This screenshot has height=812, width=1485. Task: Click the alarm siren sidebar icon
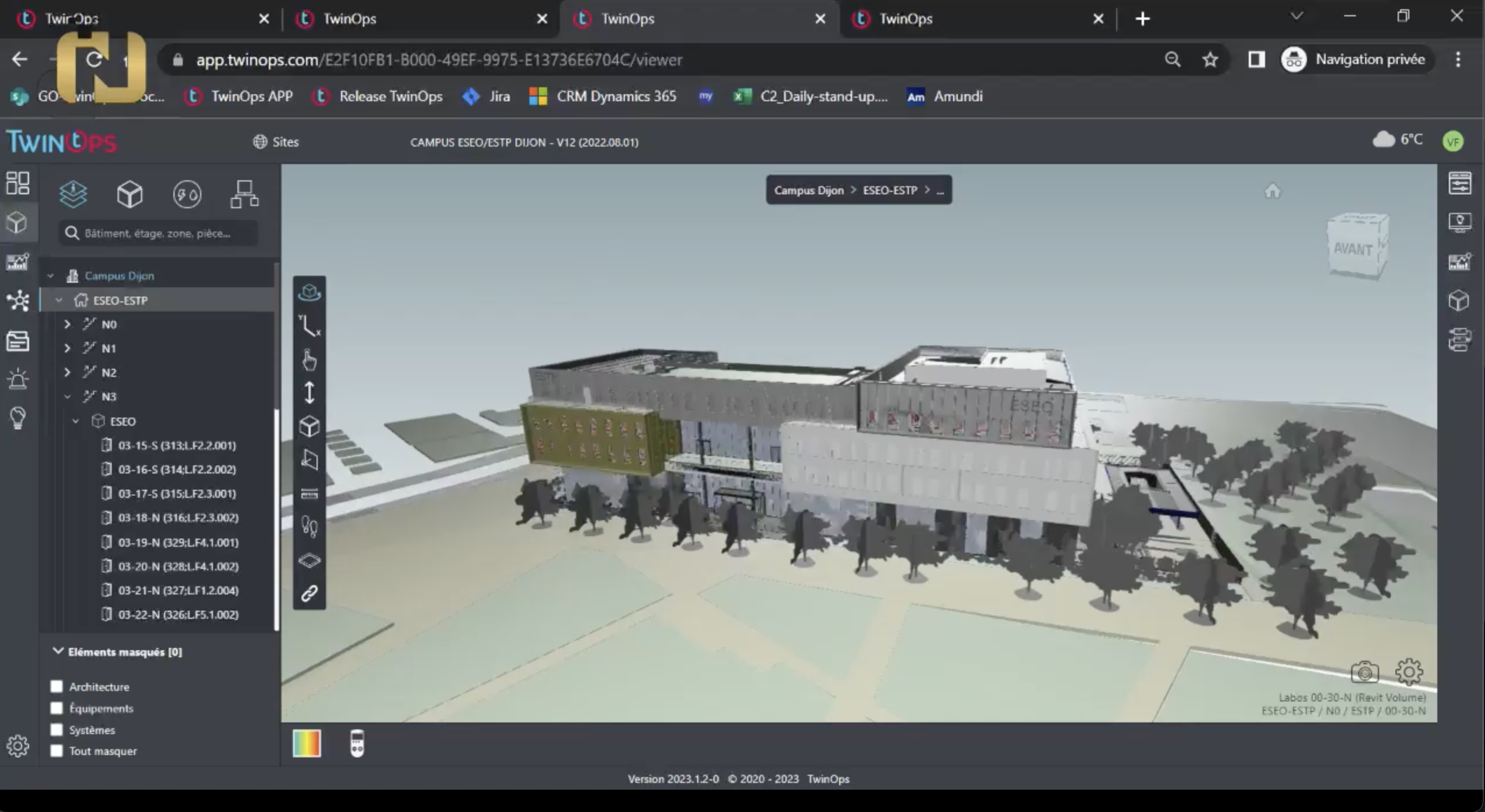pos(17,379)
